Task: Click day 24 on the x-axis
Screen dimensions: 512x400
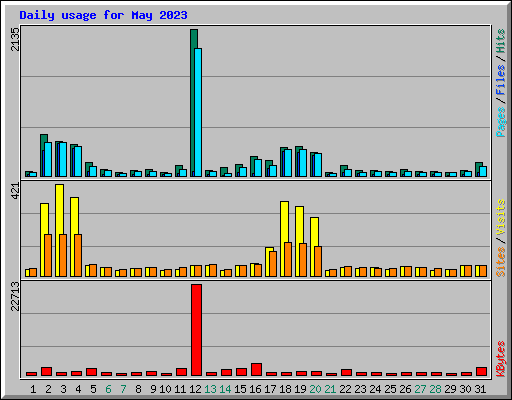Action: click(x=375, y=389)
